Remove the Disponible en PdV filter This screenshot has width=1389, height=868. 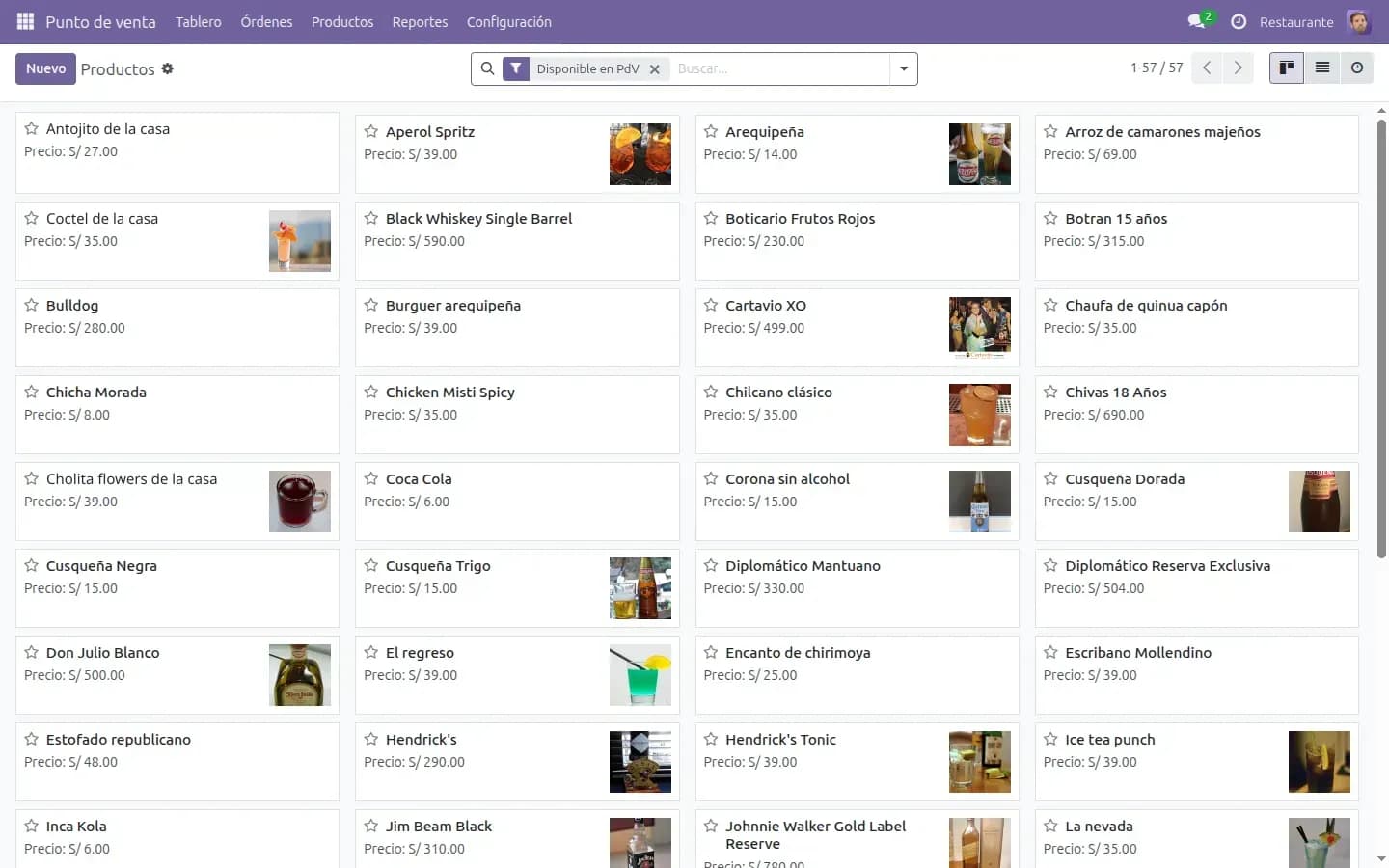tap(654, 69)
